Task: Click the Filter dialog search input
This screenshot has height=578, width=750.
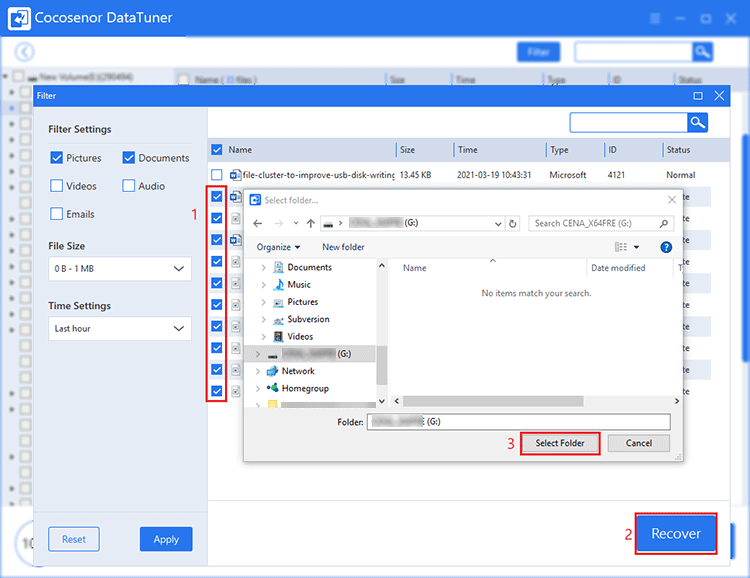Action: pyautogui.click(x=629, y=123)
